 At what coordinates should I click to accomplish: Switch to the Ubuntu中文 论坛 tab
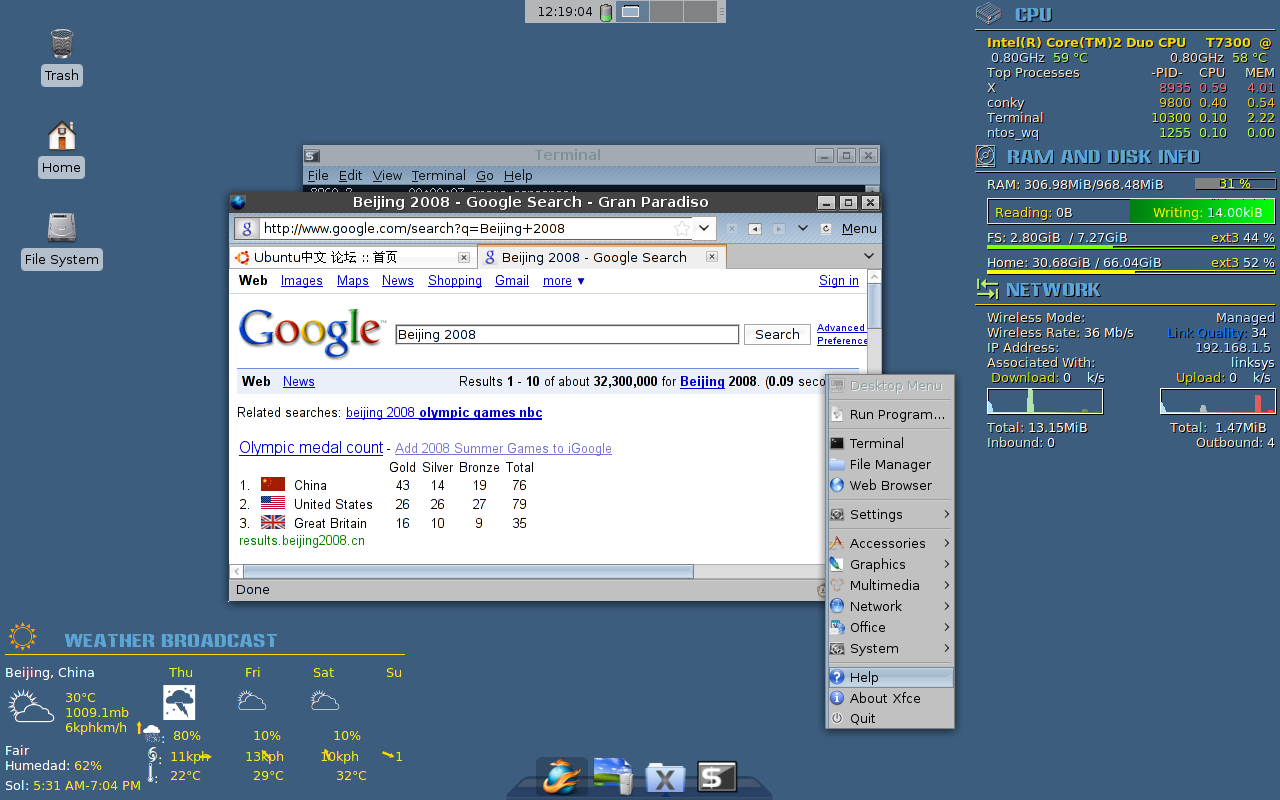[x=353, y=257]
